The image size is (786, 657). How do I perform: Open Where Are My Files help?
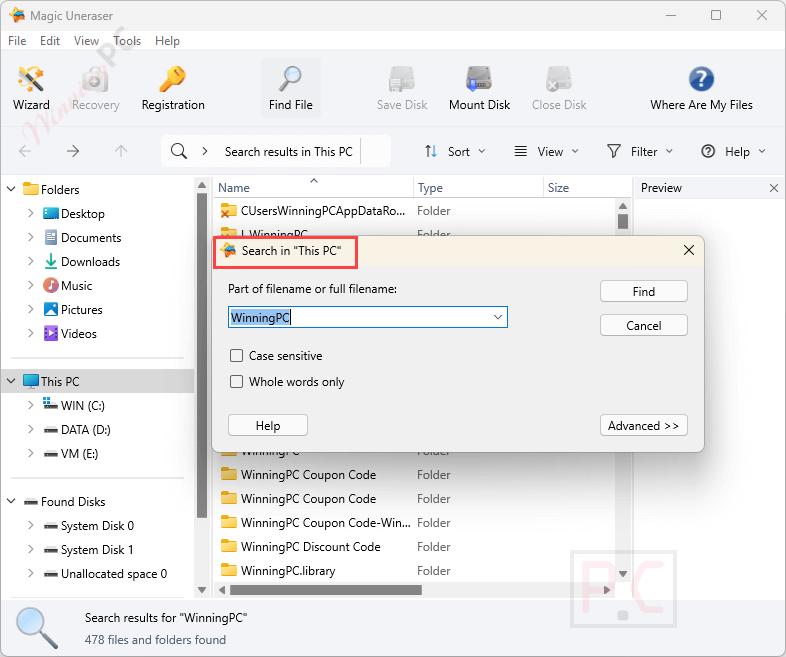tap(701, 88)
